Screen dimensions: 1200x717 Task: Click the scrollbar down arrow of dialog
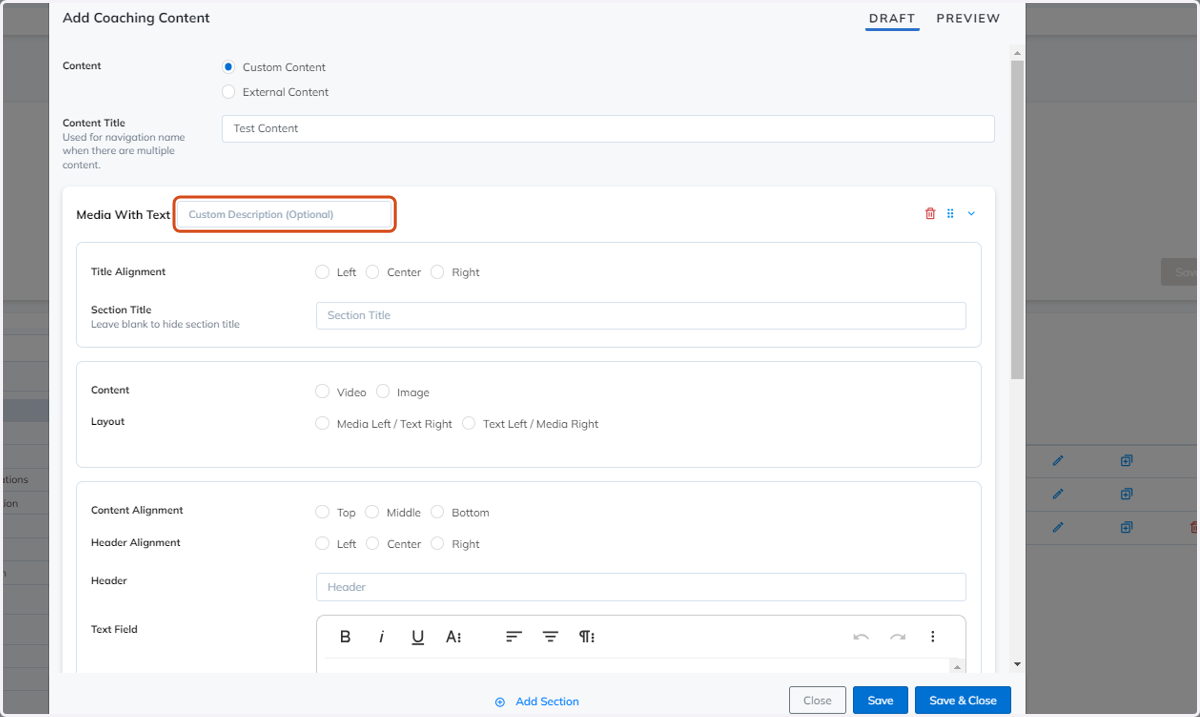1017,664
